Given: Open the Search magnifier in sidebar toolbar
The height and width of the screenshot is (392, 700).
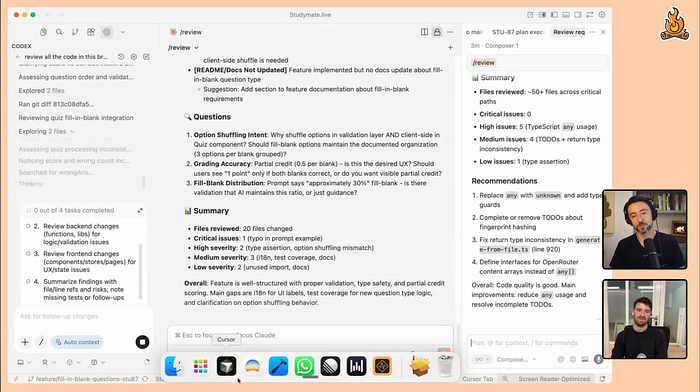Looking at the screenshot, I should pyautogui.click(x=59, y=32).
